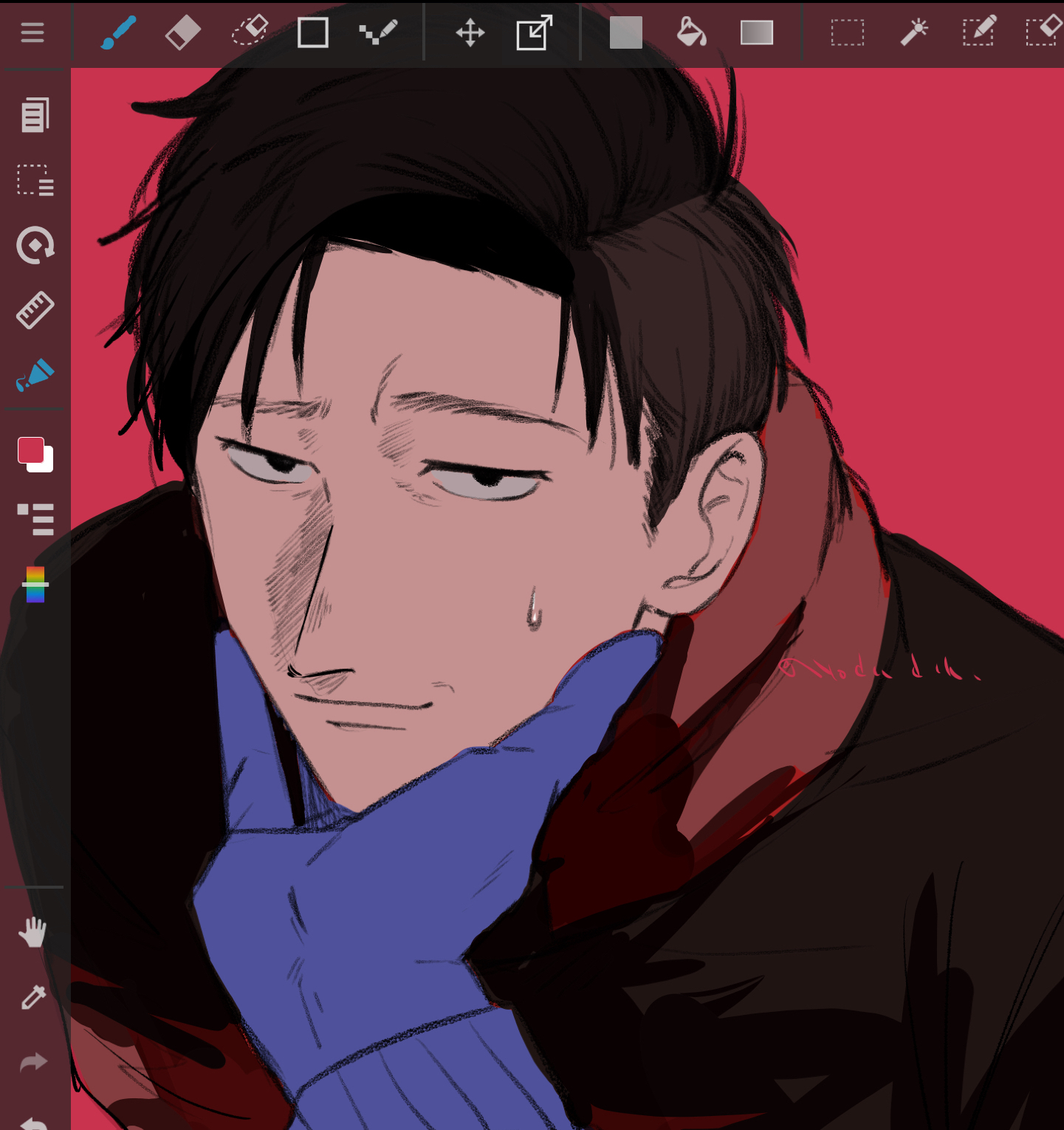Select the dashed rectangle selection tool
The width and height of the screenshot is (1064, 1130).
click(847, 32)
